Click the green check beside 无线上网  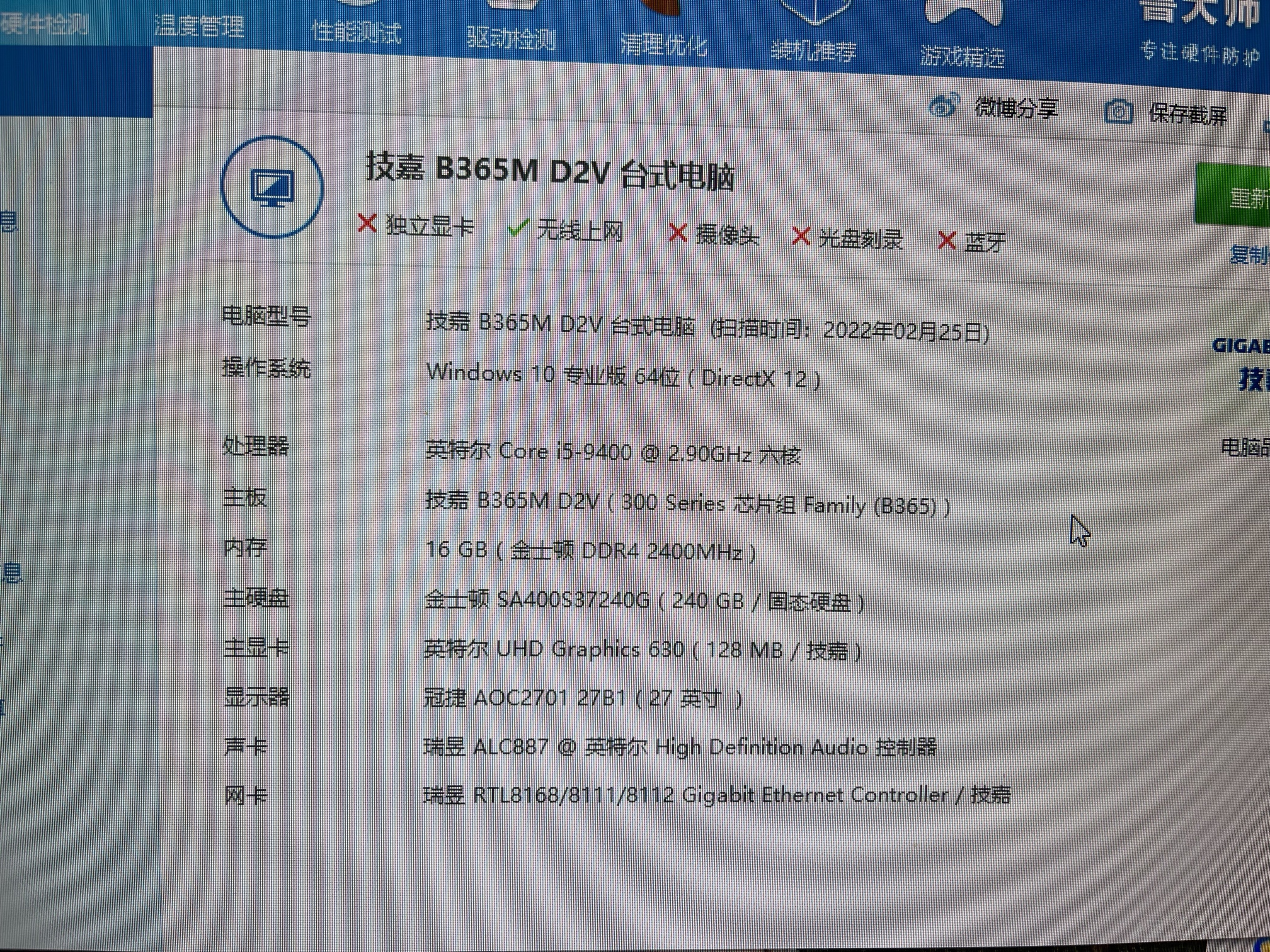coord(517,228)
